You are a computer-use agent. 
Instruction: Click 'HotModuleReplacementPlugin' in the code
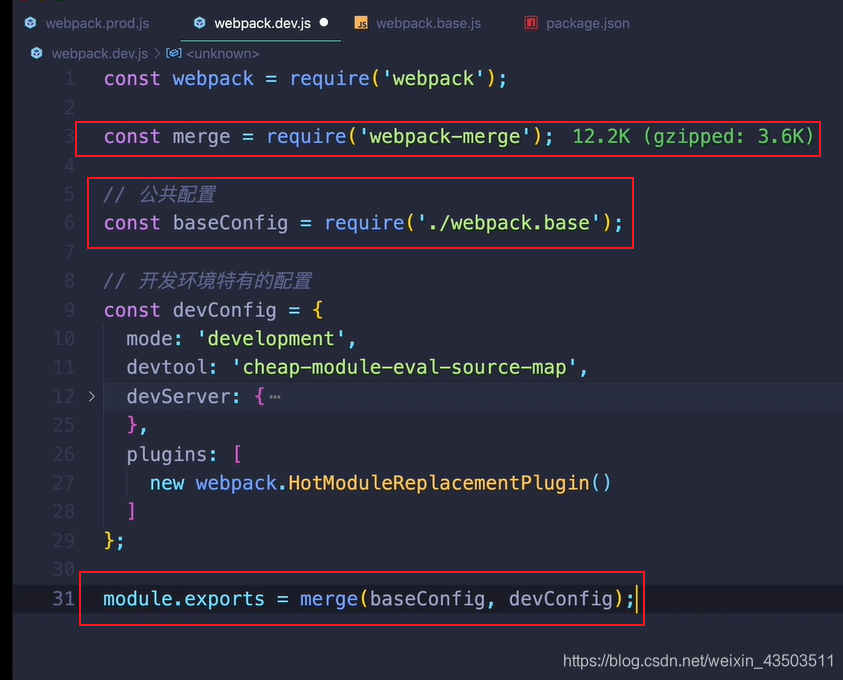coord(439,483)
